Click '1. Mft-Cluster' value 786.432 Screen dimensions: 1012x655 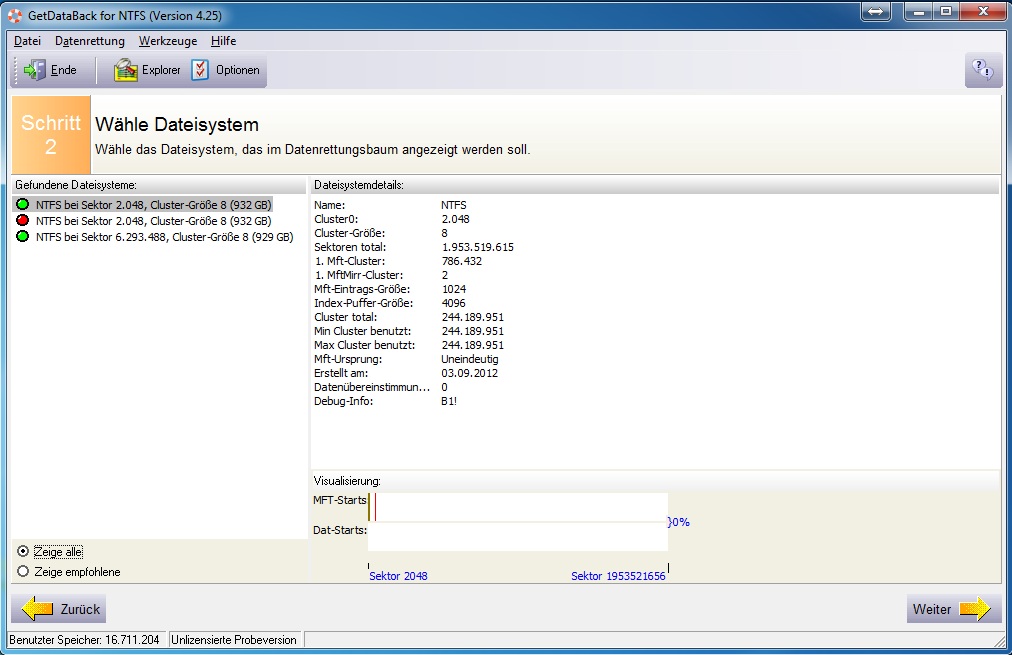(461, 261)
